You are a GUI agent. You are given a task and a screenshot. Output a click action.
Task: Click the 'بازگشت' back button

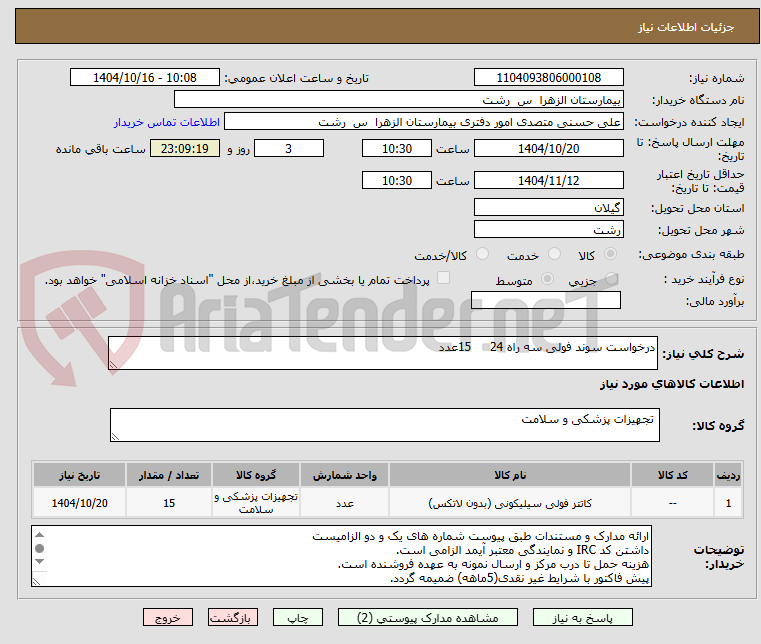click(x=233, y=617)
